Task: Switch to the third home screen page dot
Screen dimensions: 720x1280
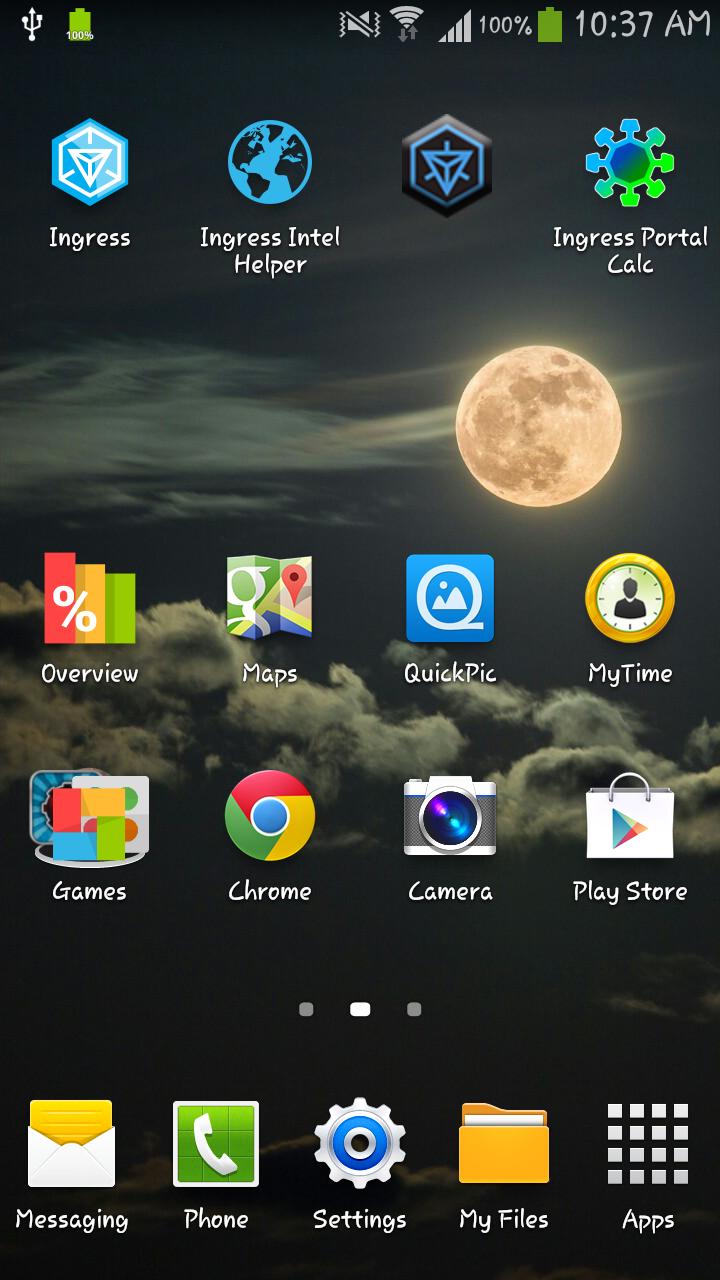Action: tap(414, 1010)
